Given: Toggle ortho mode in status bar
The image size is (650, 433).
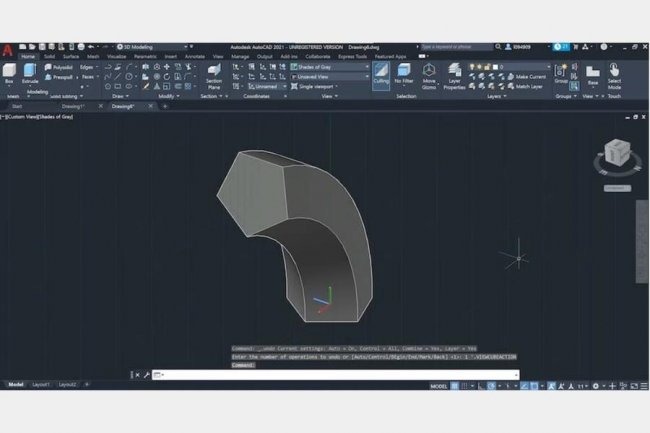Looking at the screenshot, I should click(481, 386).
